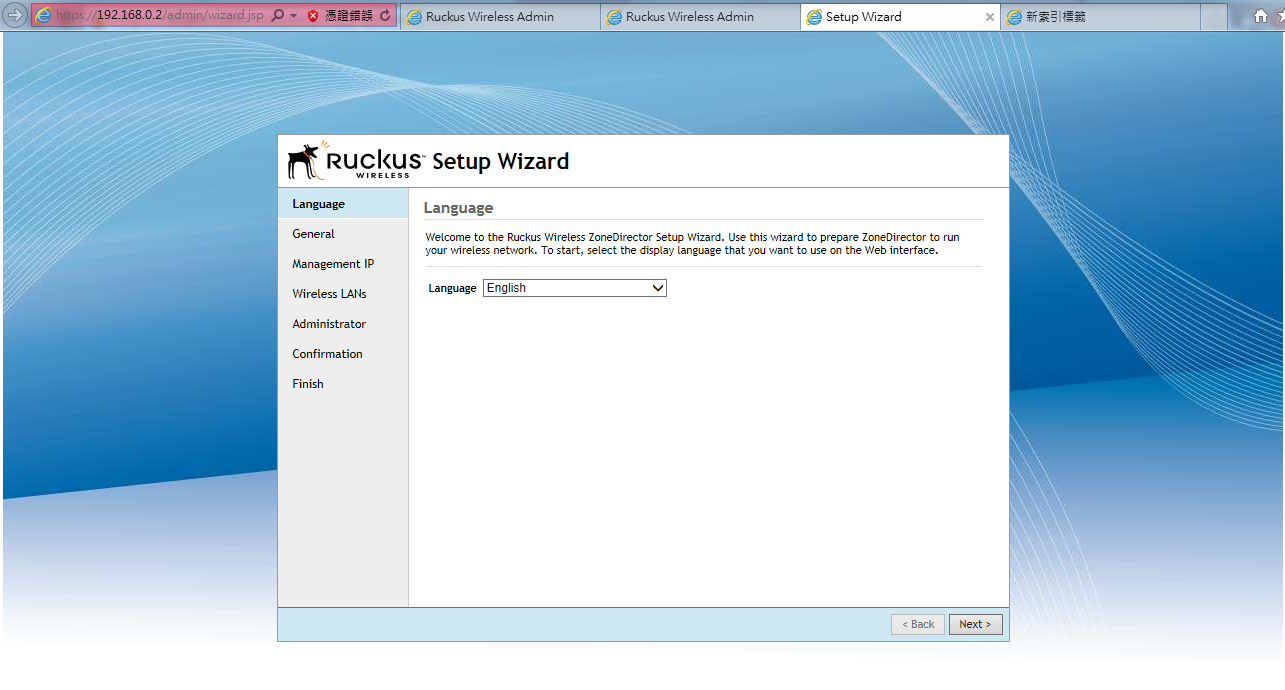1285x690 pixels.
Task: Click the blank new tab button
Action: 1213,17
